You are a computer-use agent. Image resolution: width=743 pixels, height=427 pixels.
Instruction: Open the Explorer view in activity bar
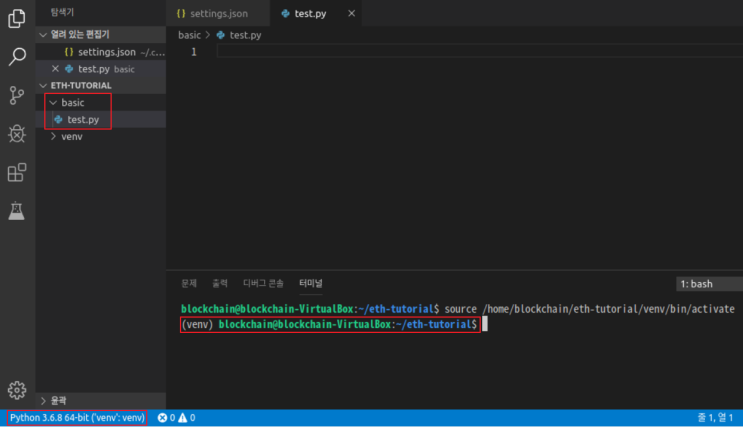(x=17, y=18)
